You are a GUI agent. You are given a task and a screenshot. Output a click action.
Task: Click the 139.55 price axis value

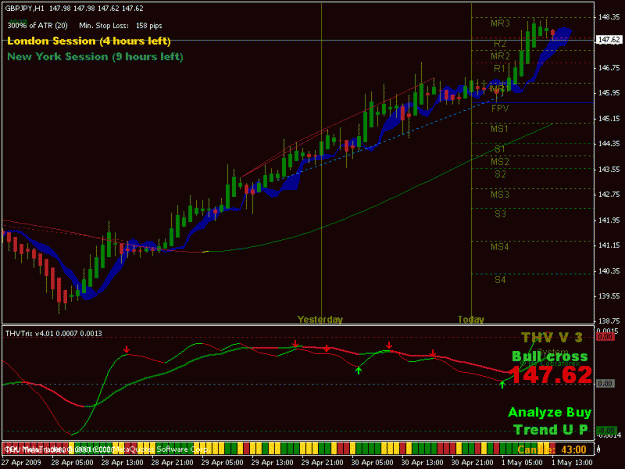[x=609, y=296]
